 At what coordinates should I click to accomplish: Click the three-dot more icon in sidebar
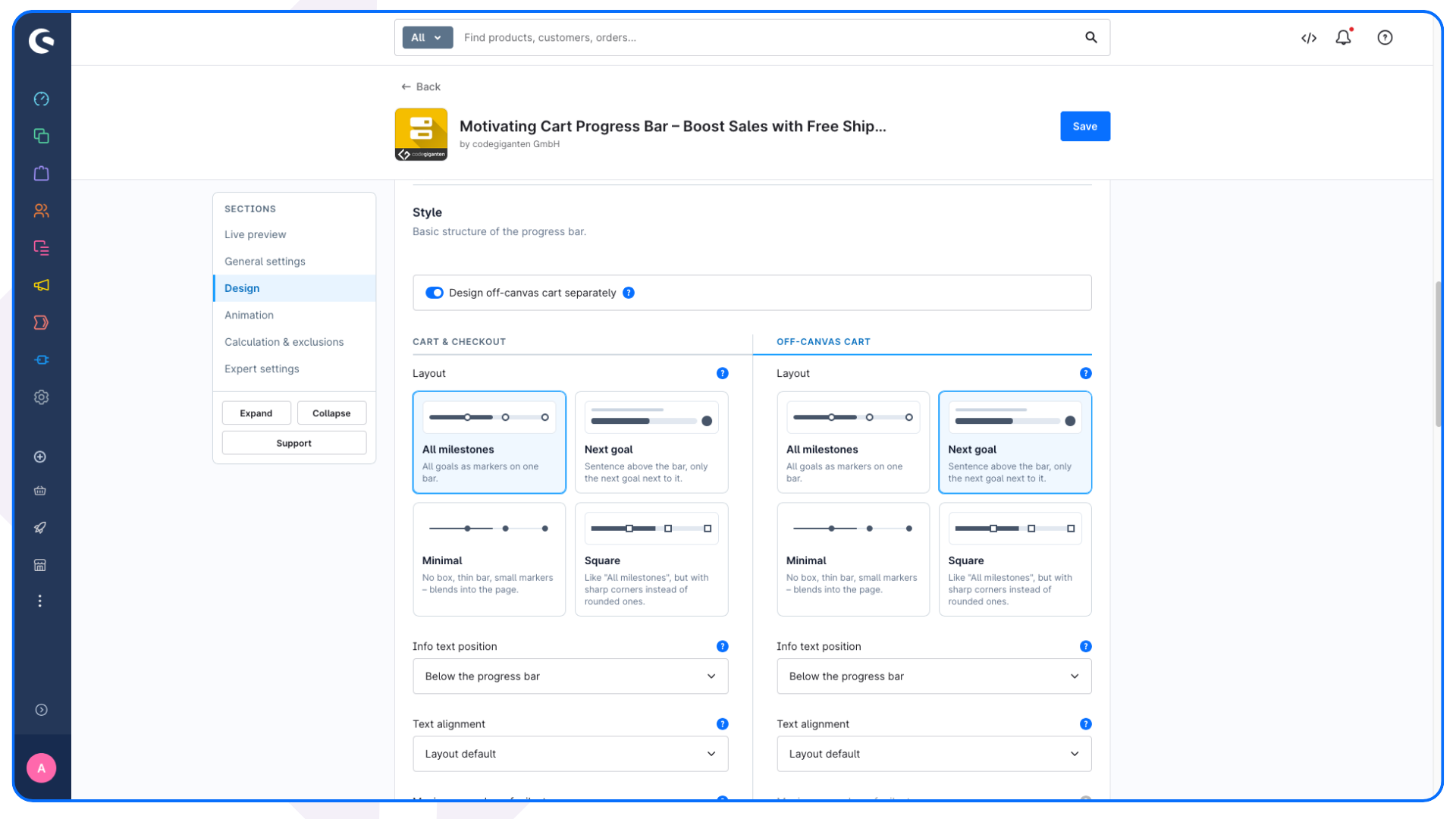(x=40, y=601)
